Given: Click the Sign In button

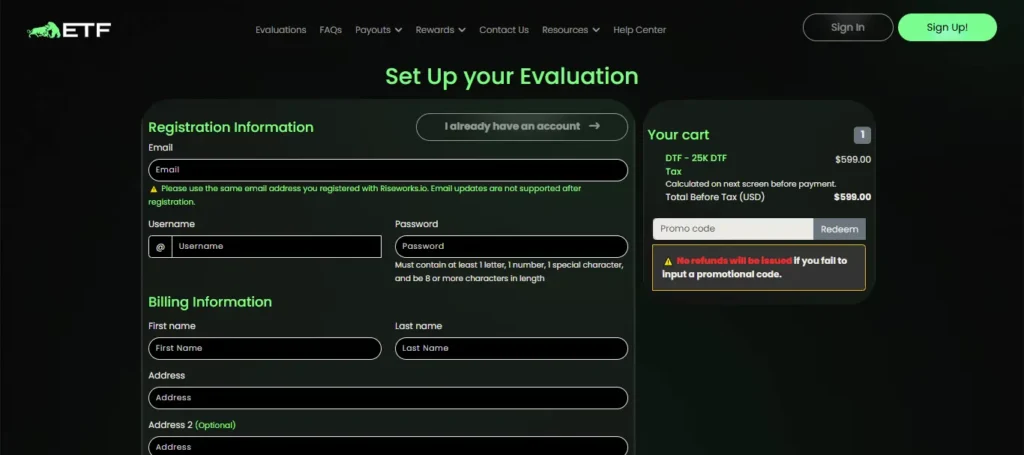Looking at the screenshot, I should (848, 27).
